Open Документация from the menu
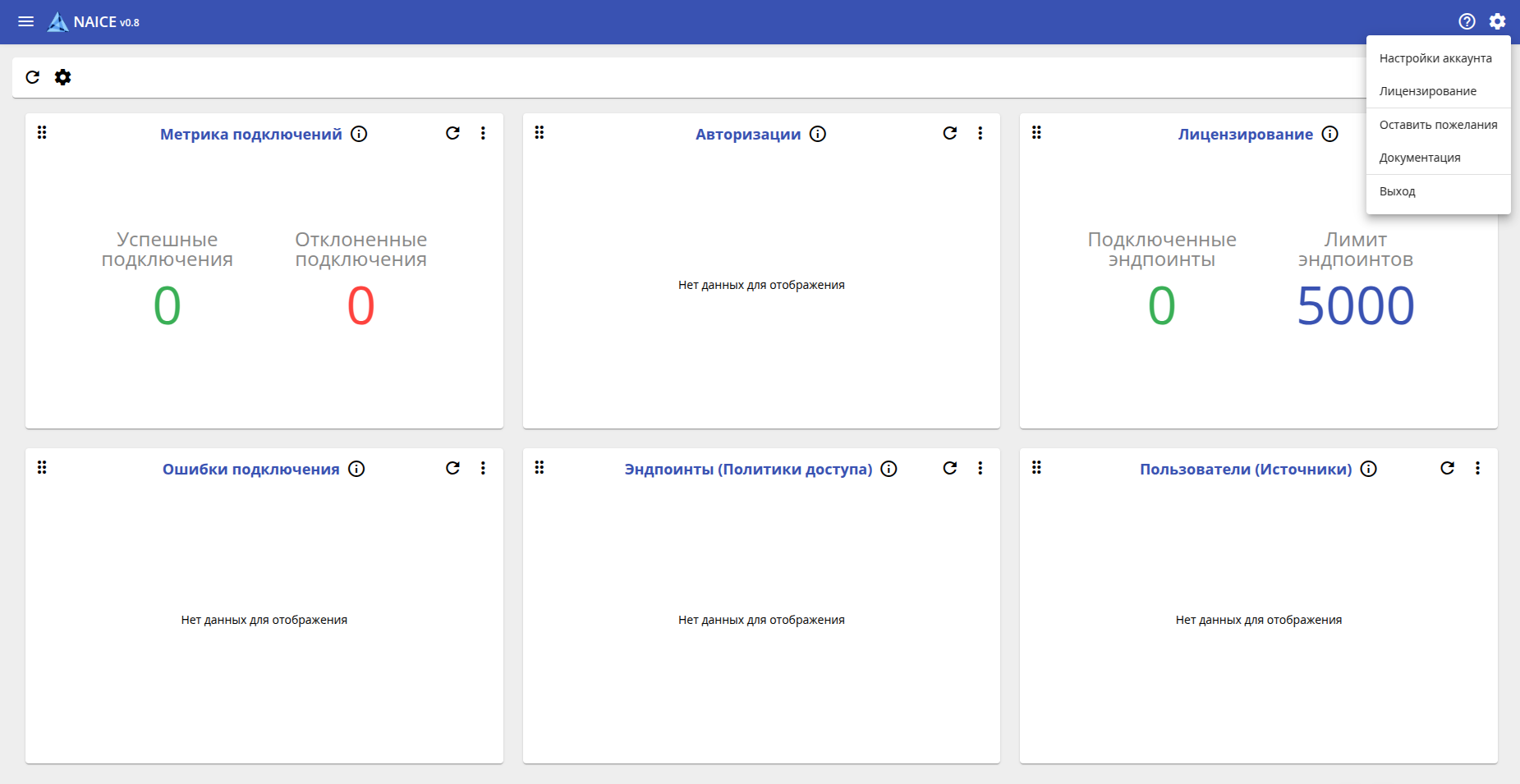This screenshot has width=1520, height=784. 1420,158
